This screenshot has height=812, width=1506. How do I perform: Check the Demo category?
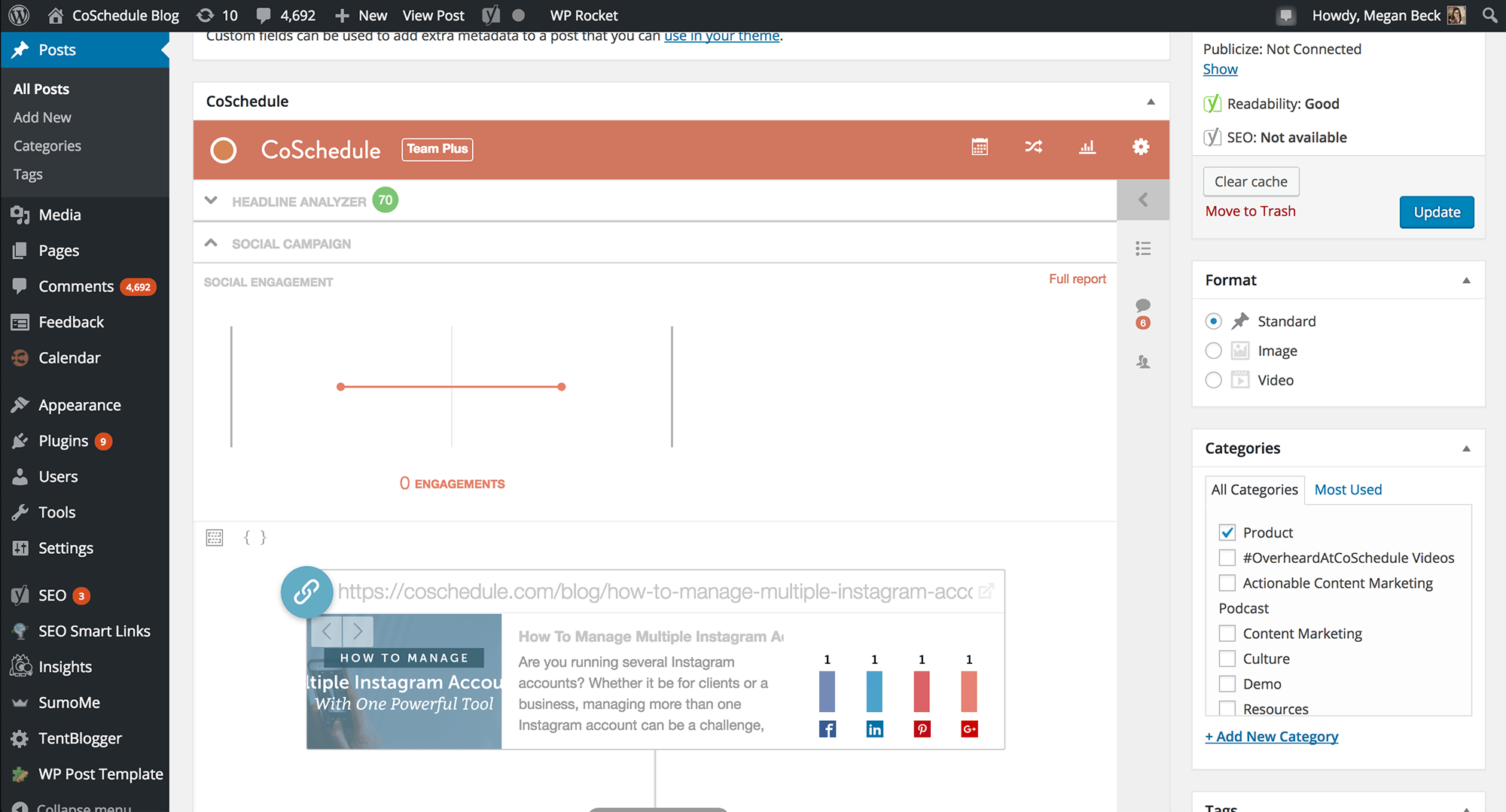(x=1227, y=684)
